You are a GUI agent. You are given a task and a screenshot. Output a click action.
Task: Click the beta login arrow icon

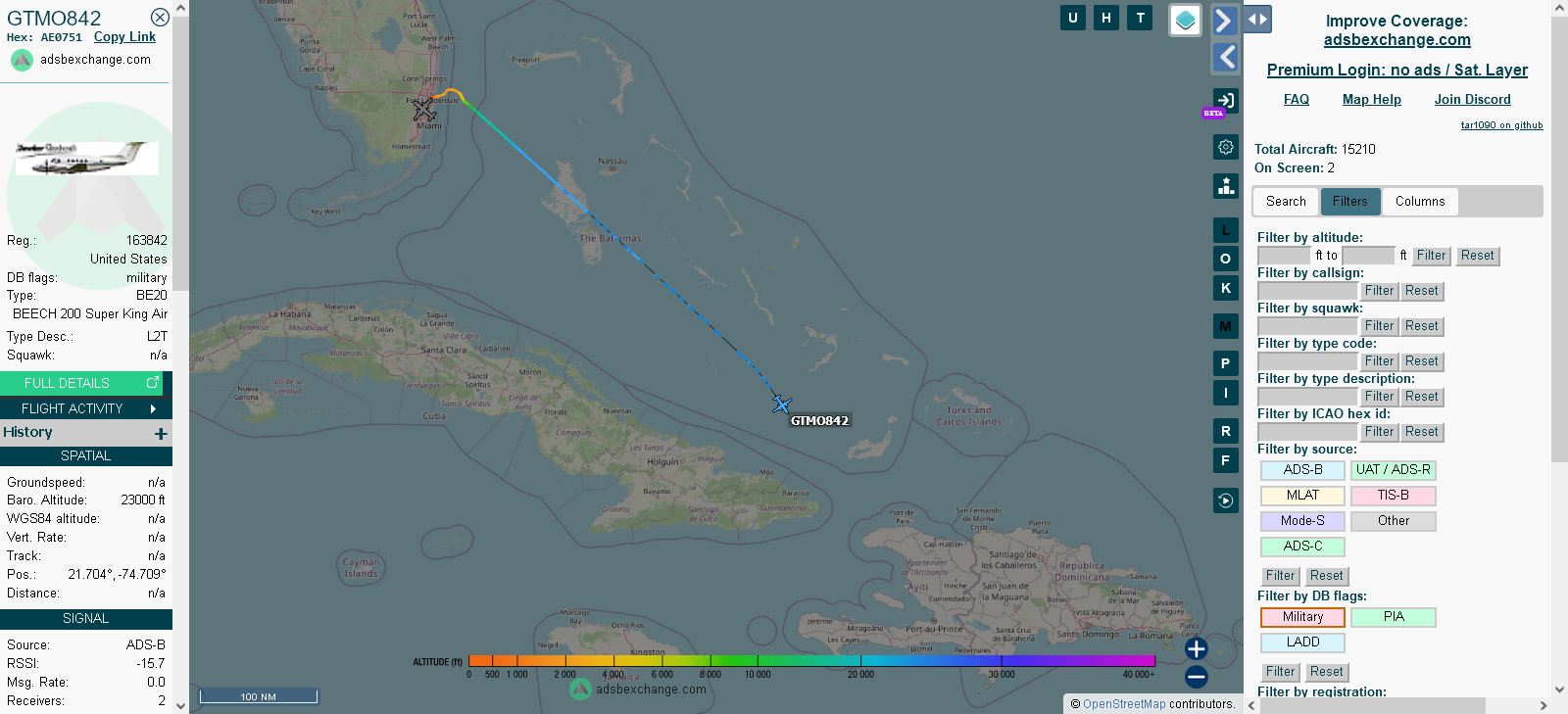[x=1225, y=100]
